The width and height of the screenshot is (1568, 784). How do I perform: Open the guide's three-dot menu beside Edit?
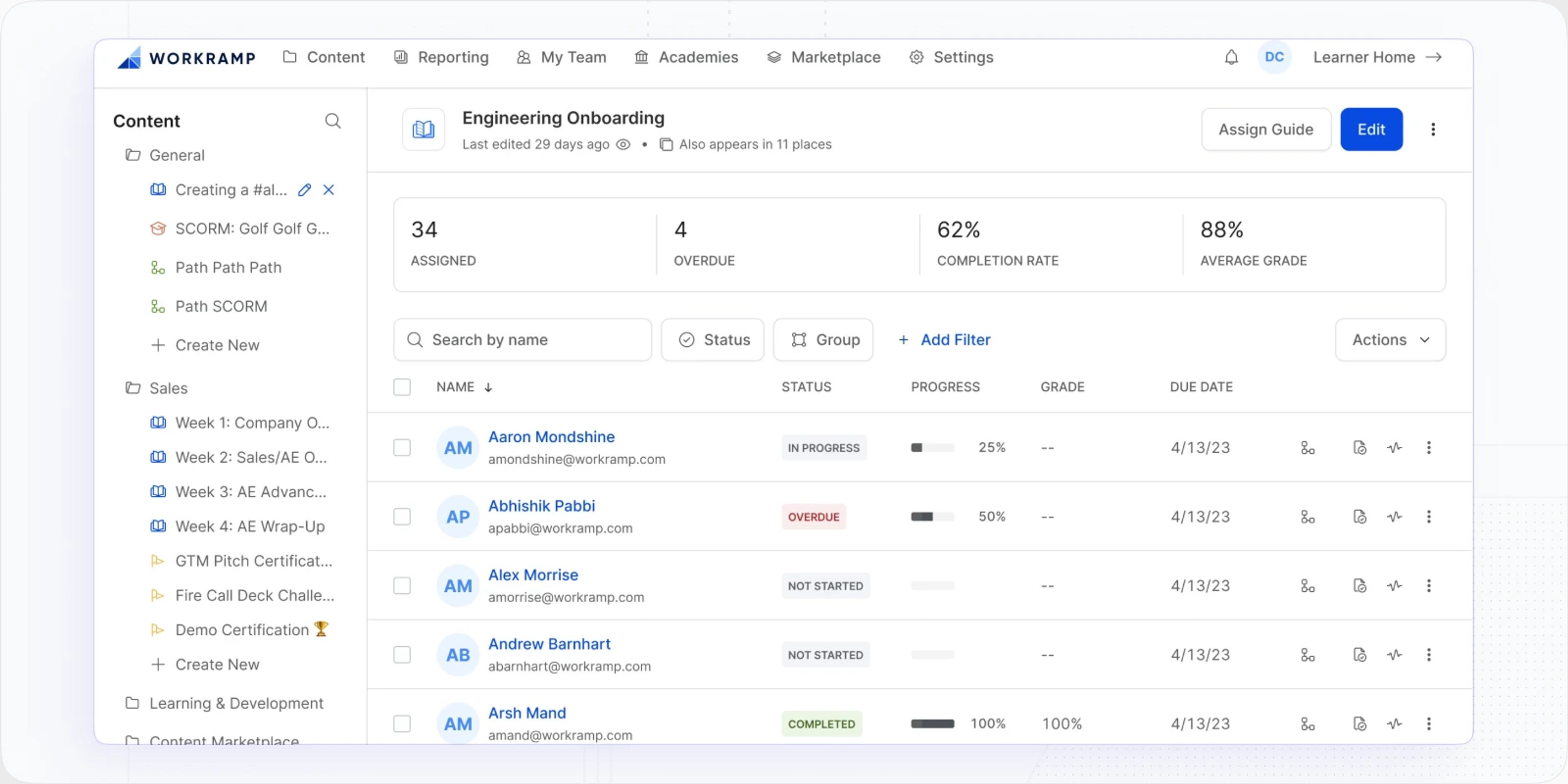[x=1433, y=129]
